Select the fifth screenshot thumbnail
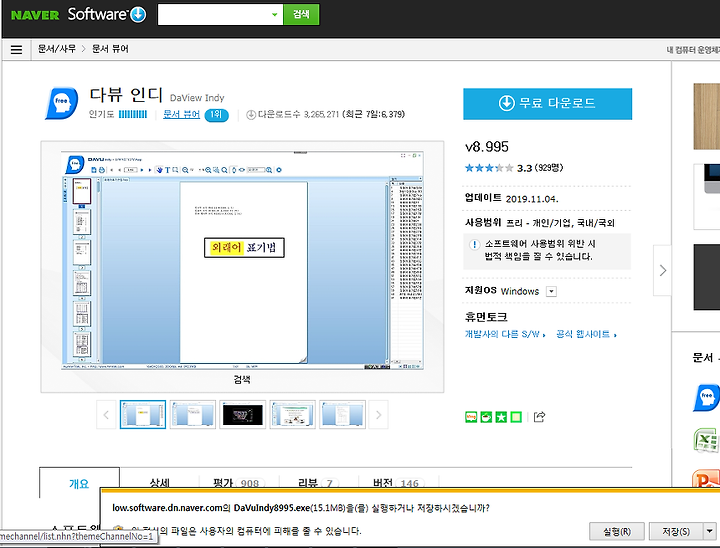The image size is (720, 548). pyautogui.click(x=343, y=415)
